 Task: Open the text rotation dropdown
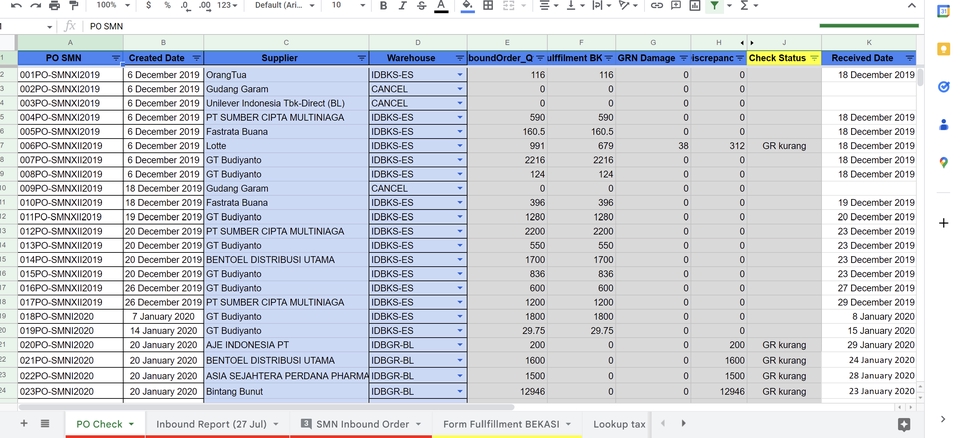tap(628, 6)
